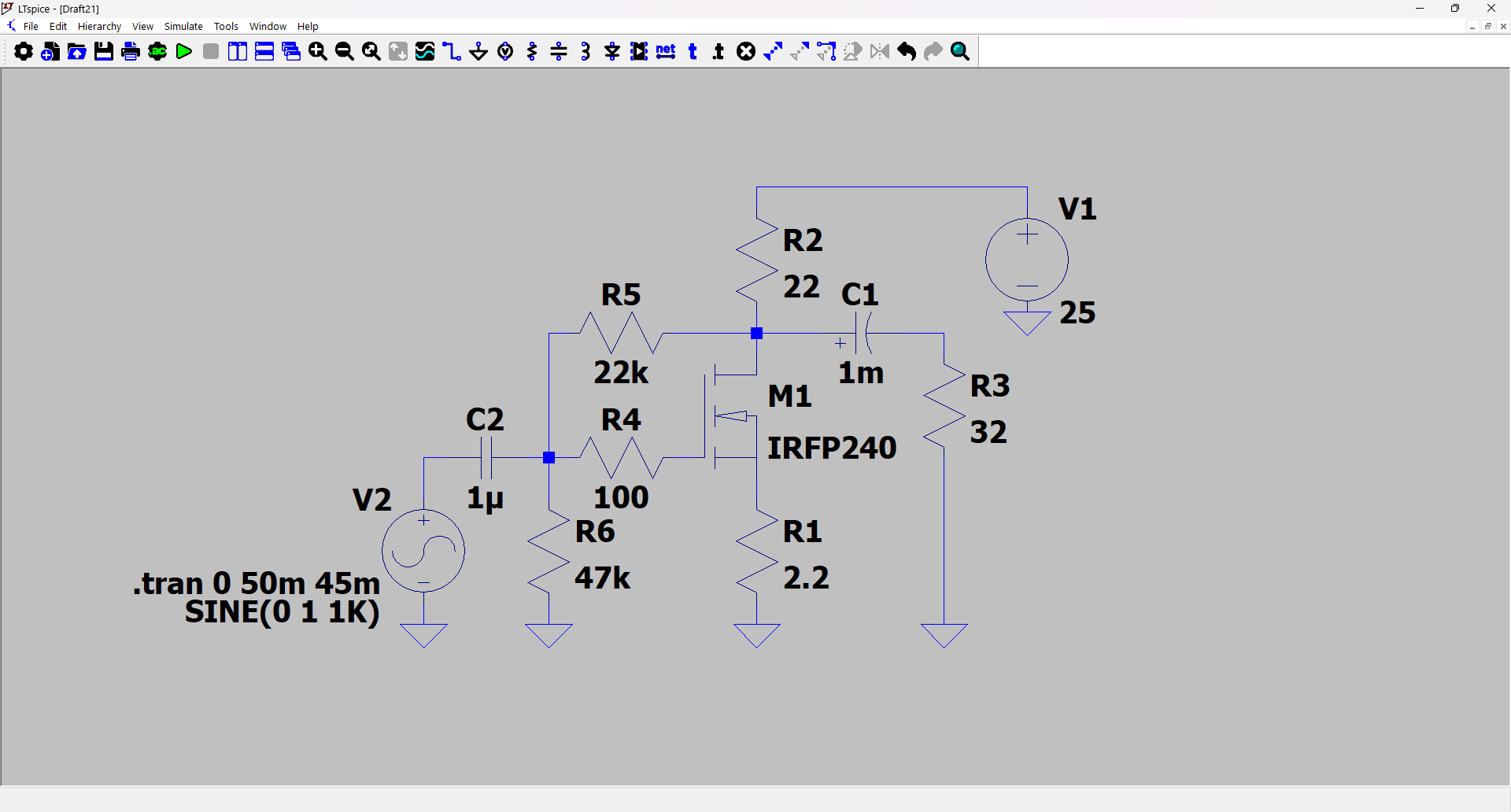The height and width of the screenshot is (812, 1511).
Task: Select the Draw Wire tool
Action: point(452,52)
